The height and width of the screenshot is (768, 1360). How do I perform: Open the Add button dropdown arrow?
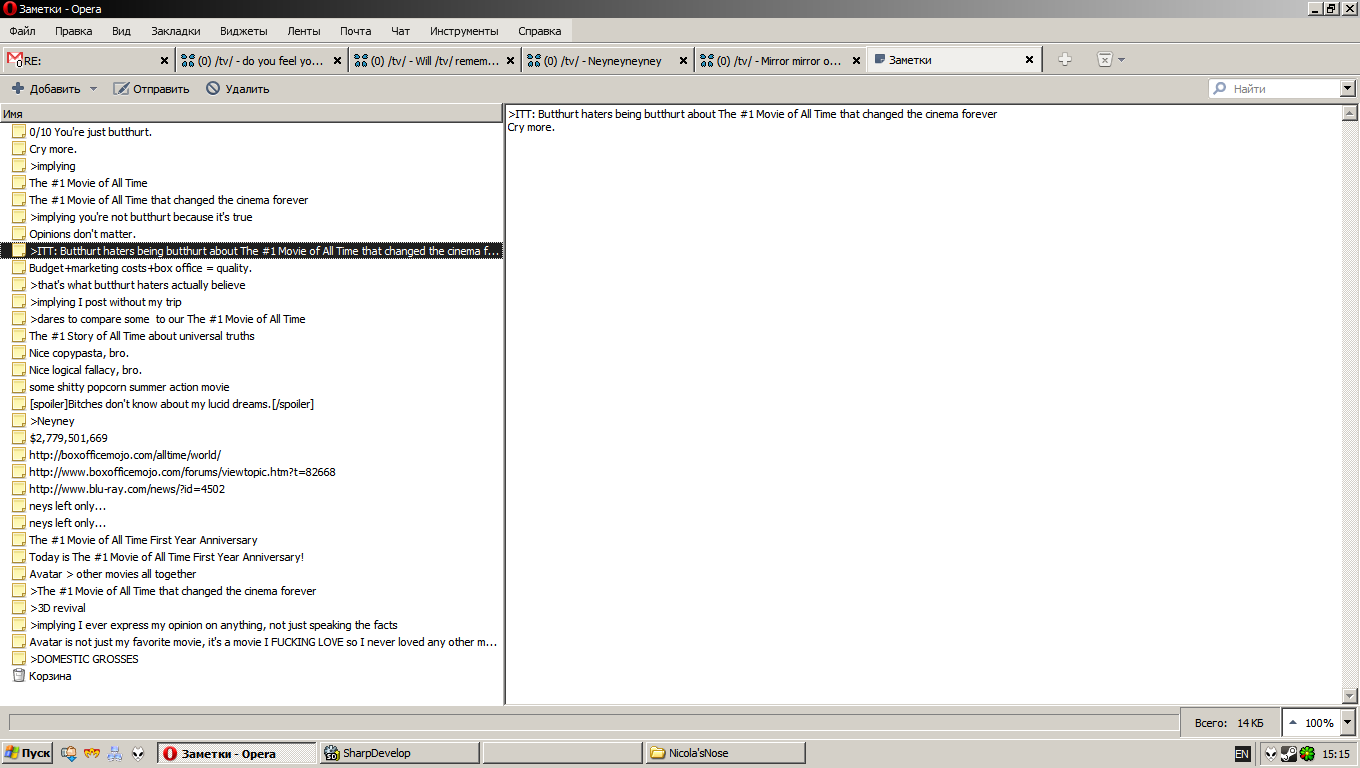pos(94,89)
